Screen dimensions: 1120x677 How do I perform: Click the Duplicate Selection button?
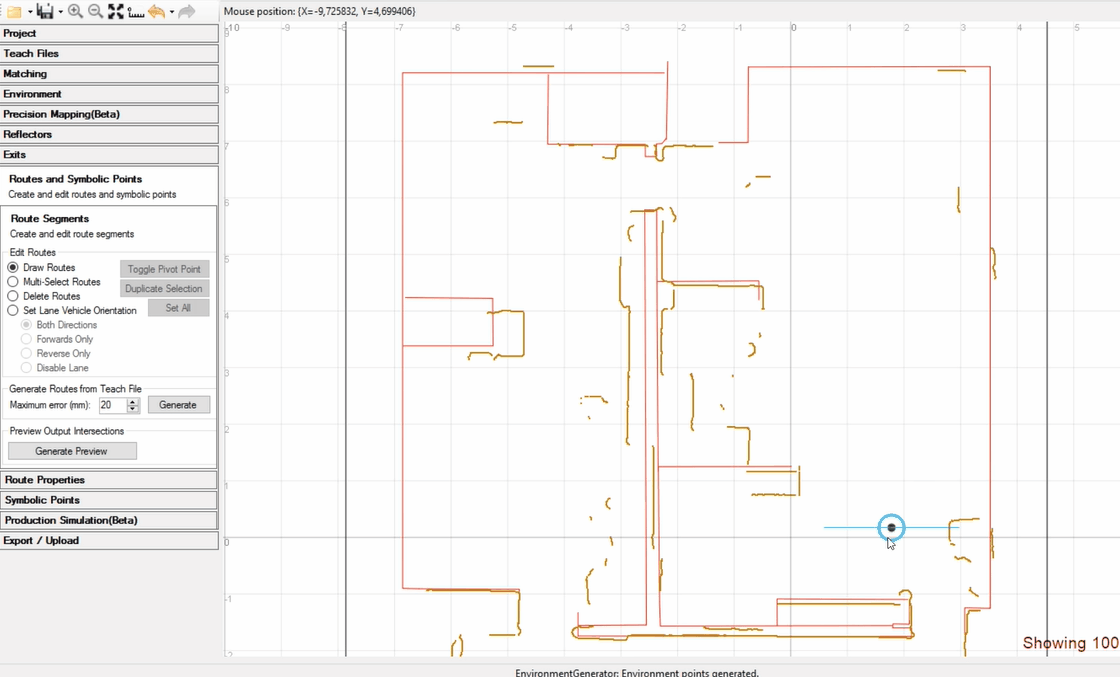[164, 289]
